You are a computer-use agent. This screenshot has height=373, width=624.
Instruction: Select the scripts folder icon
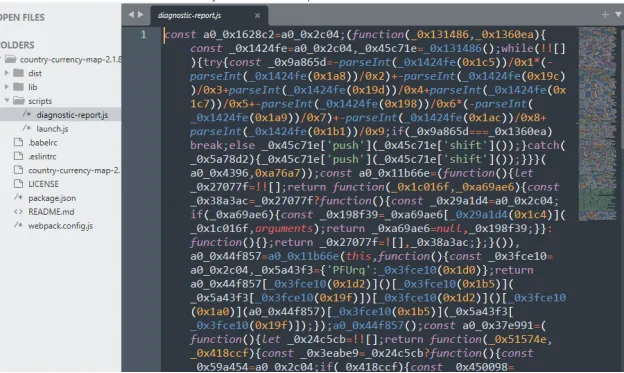point(19,101)
